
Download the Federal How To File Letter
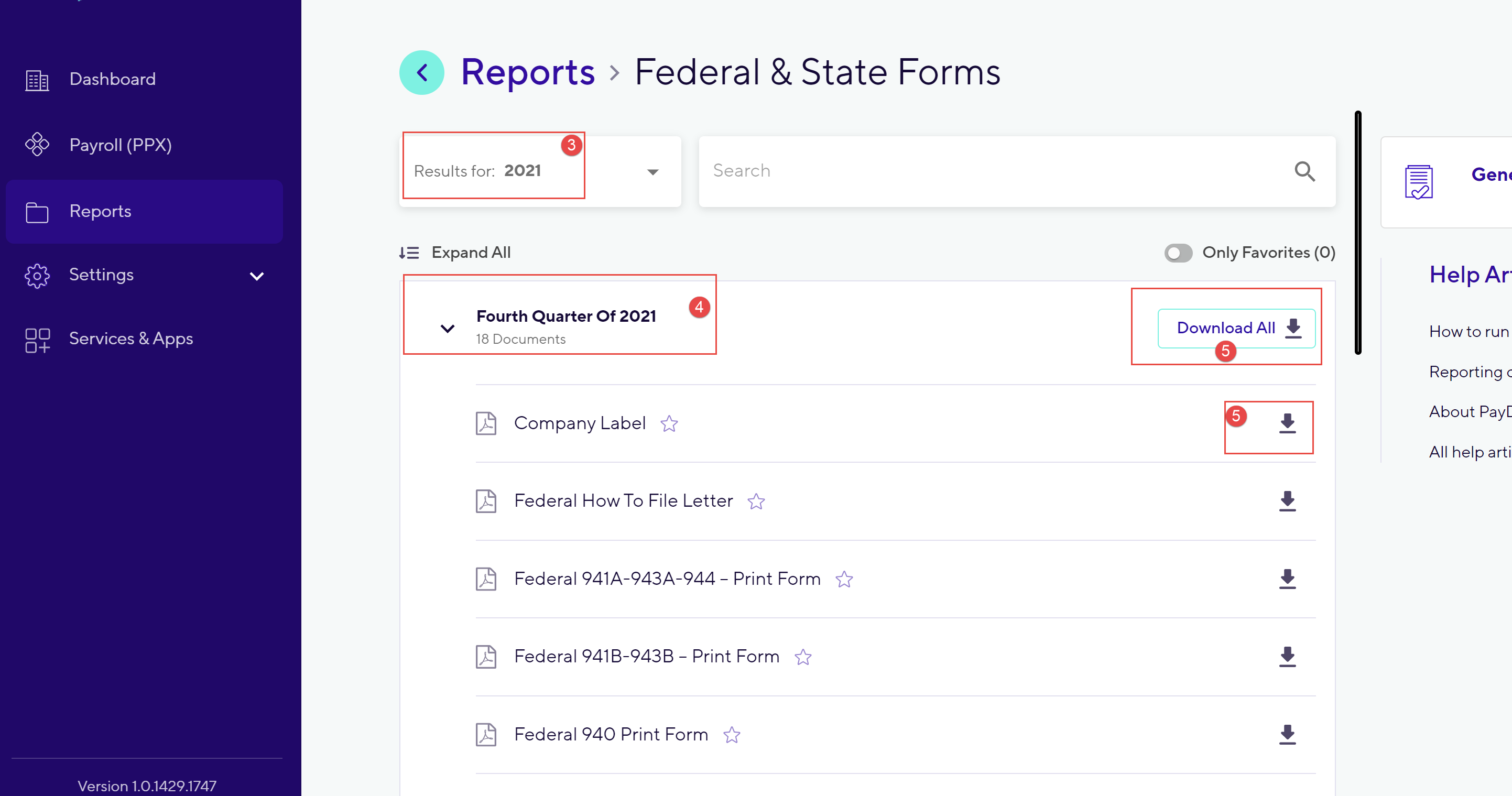point(1287,501)
